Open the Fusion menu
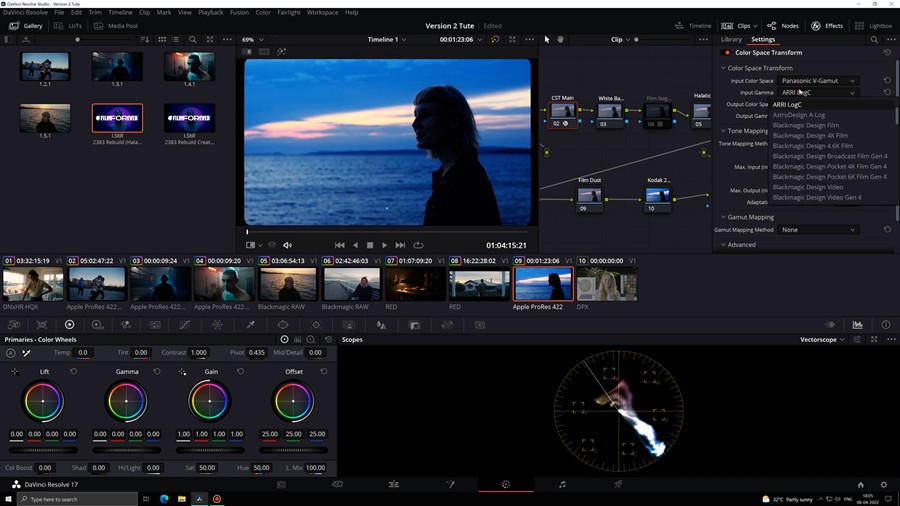The height and width of the screenshot is (506, 900). click(x=239, y=12)
